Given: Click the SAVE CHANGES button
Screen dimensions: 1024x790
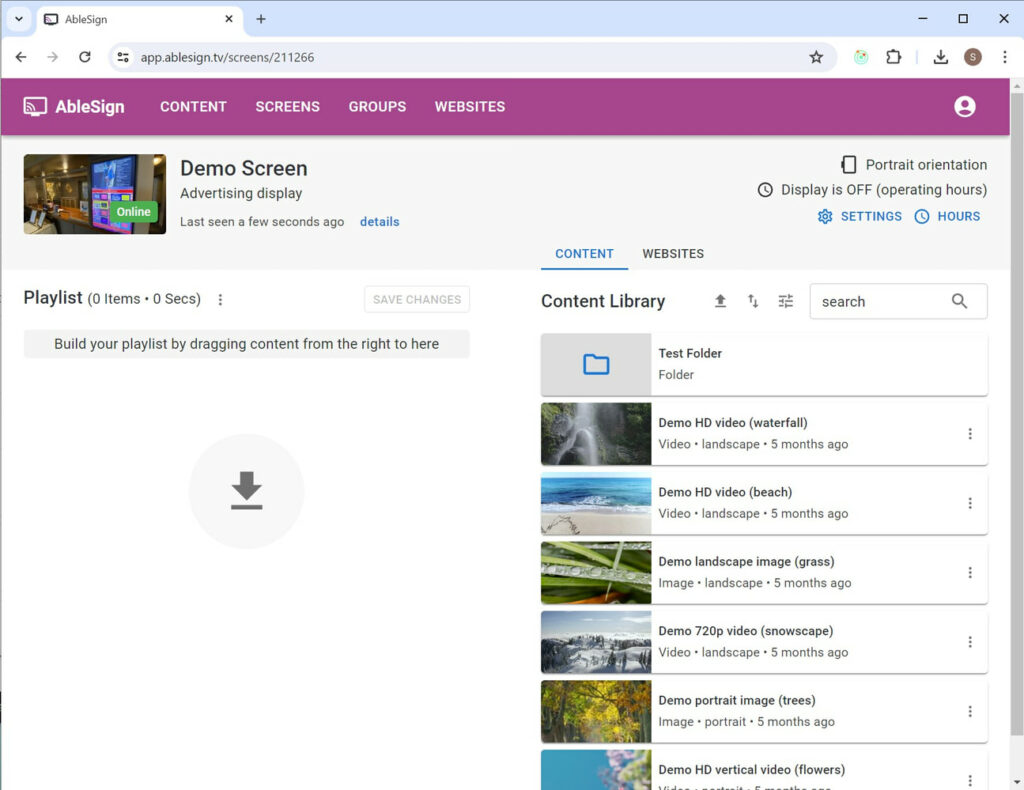Looking at the screenshot, I should tap(416, 299).
